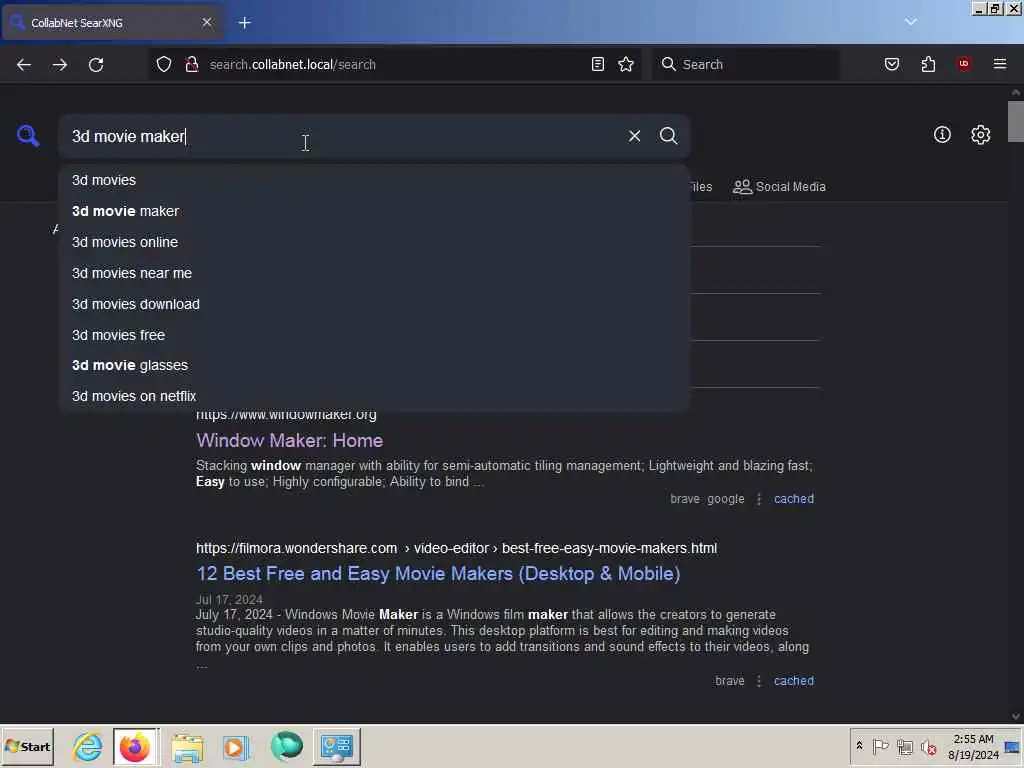This screenshot has height=768, width=1024.
Task: Choose suggestion '3d movies on netflix'
Action: [374, 396]
